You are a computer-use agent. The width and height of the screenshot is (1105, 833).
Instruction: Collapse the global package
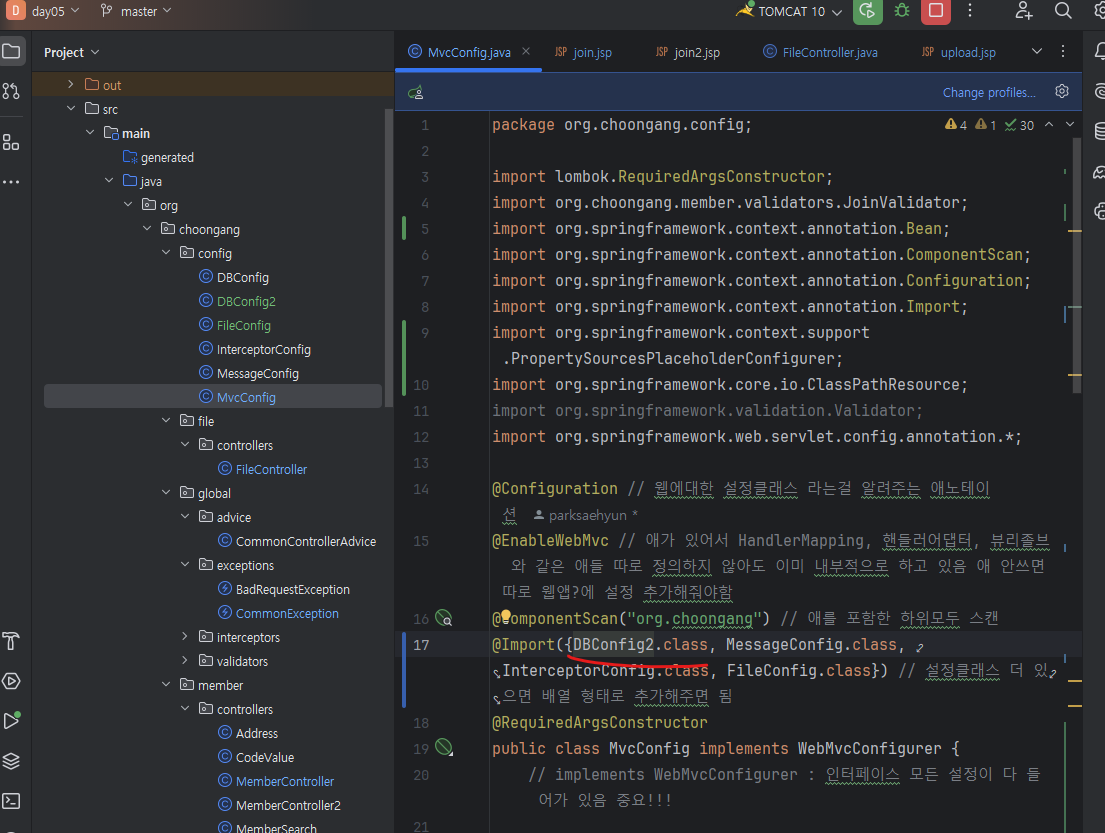click(x=166, y=493)
